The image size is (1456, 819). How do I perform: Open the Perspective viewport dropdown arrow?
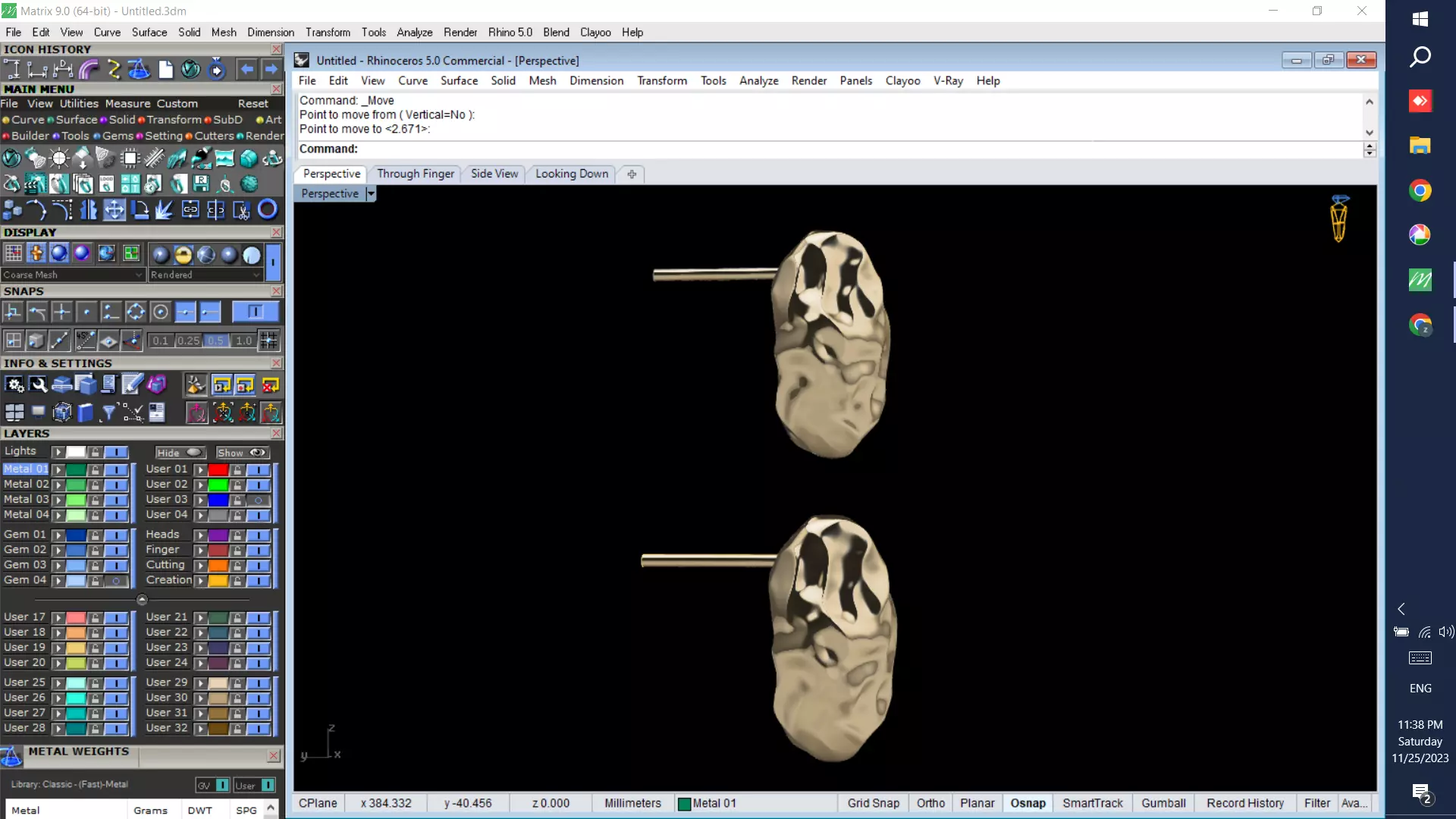point(371,194)
